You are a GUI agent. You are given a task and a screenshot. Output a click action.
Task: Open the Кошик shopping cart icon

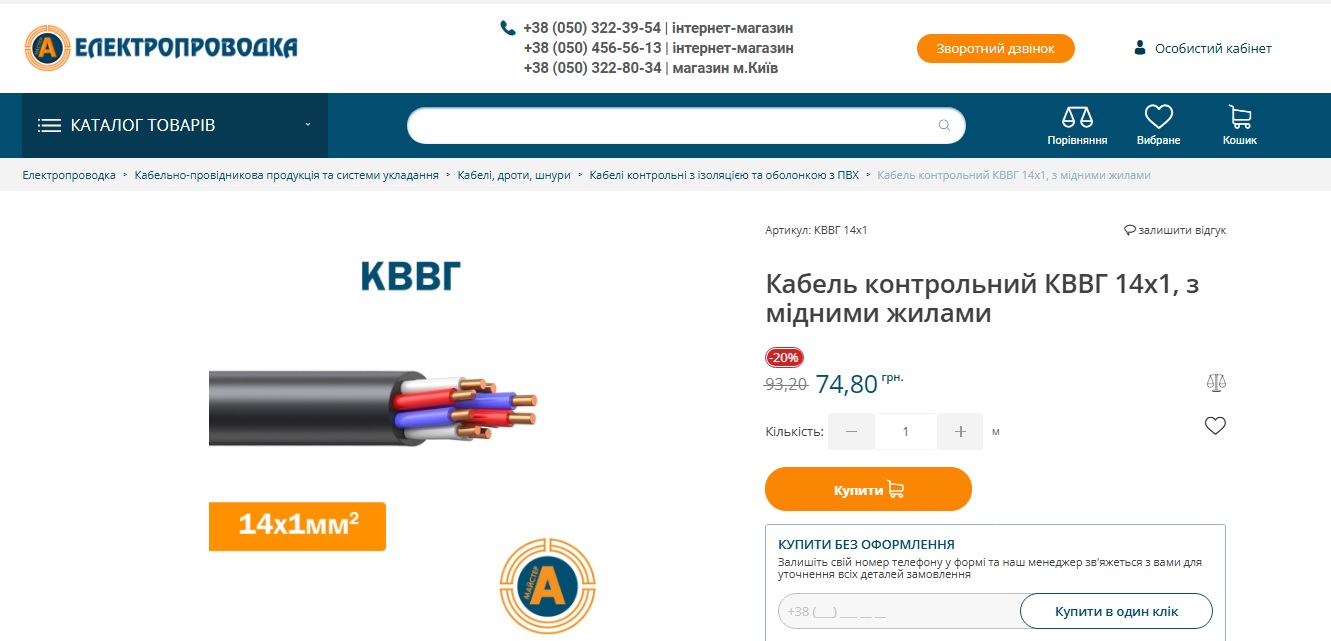coord(1240,117)
